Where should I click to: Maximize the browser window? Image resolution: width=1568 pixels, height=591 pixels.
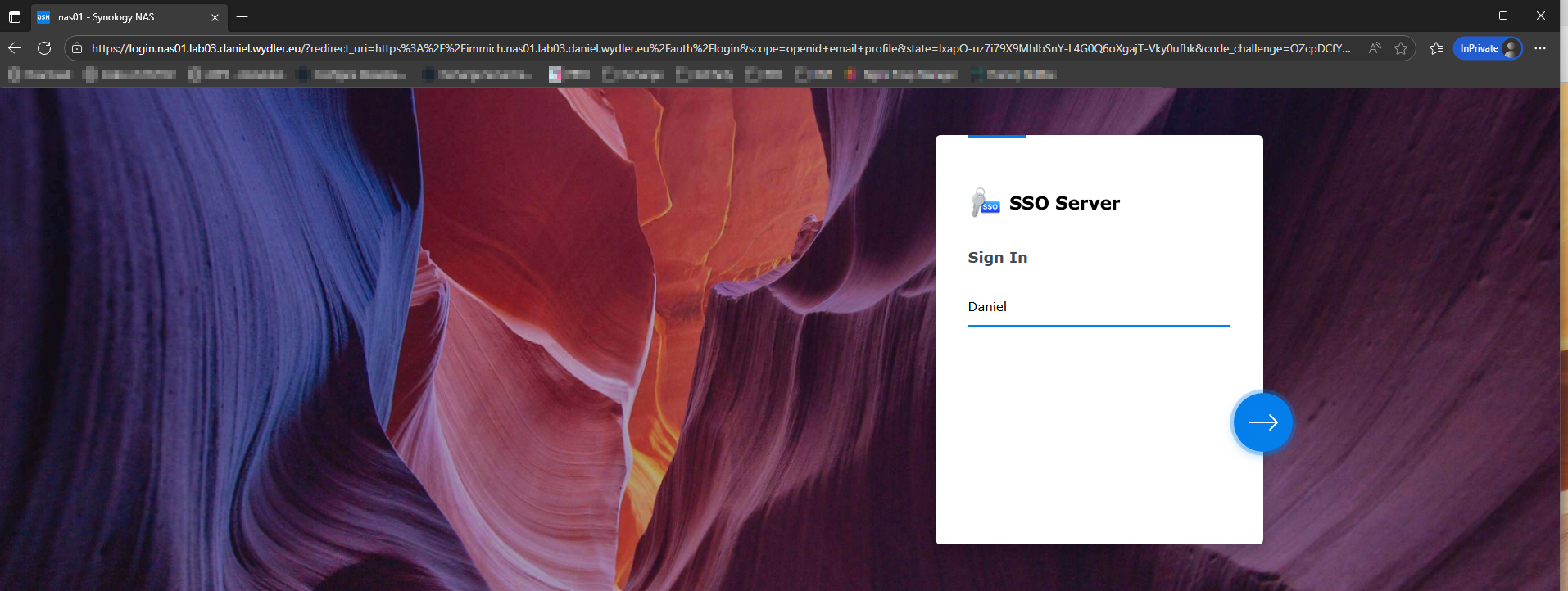pyautogui.click(x=1502, y=16)
